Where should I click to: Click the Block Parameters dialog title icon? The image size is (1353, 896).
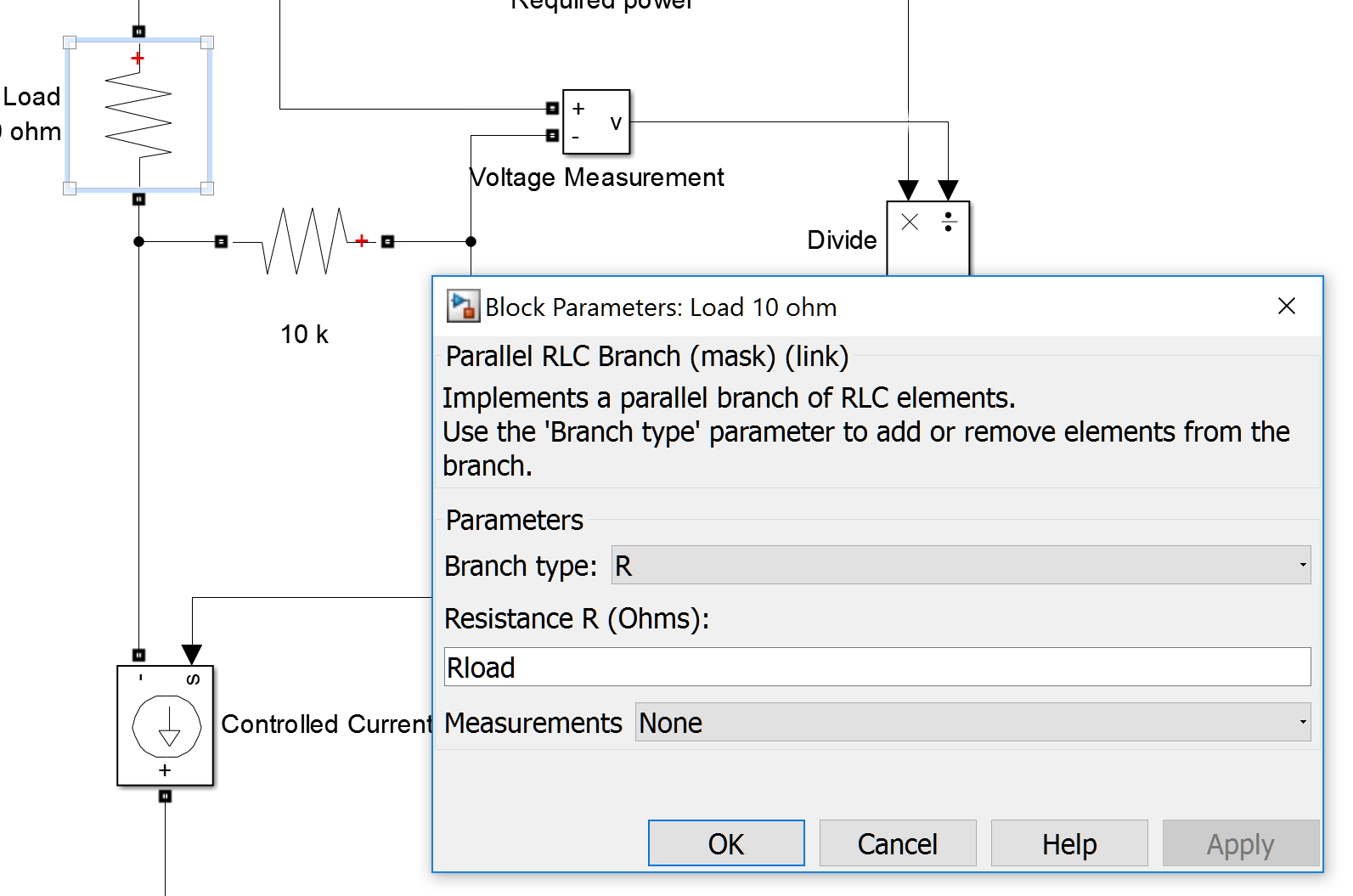point(463,307)
